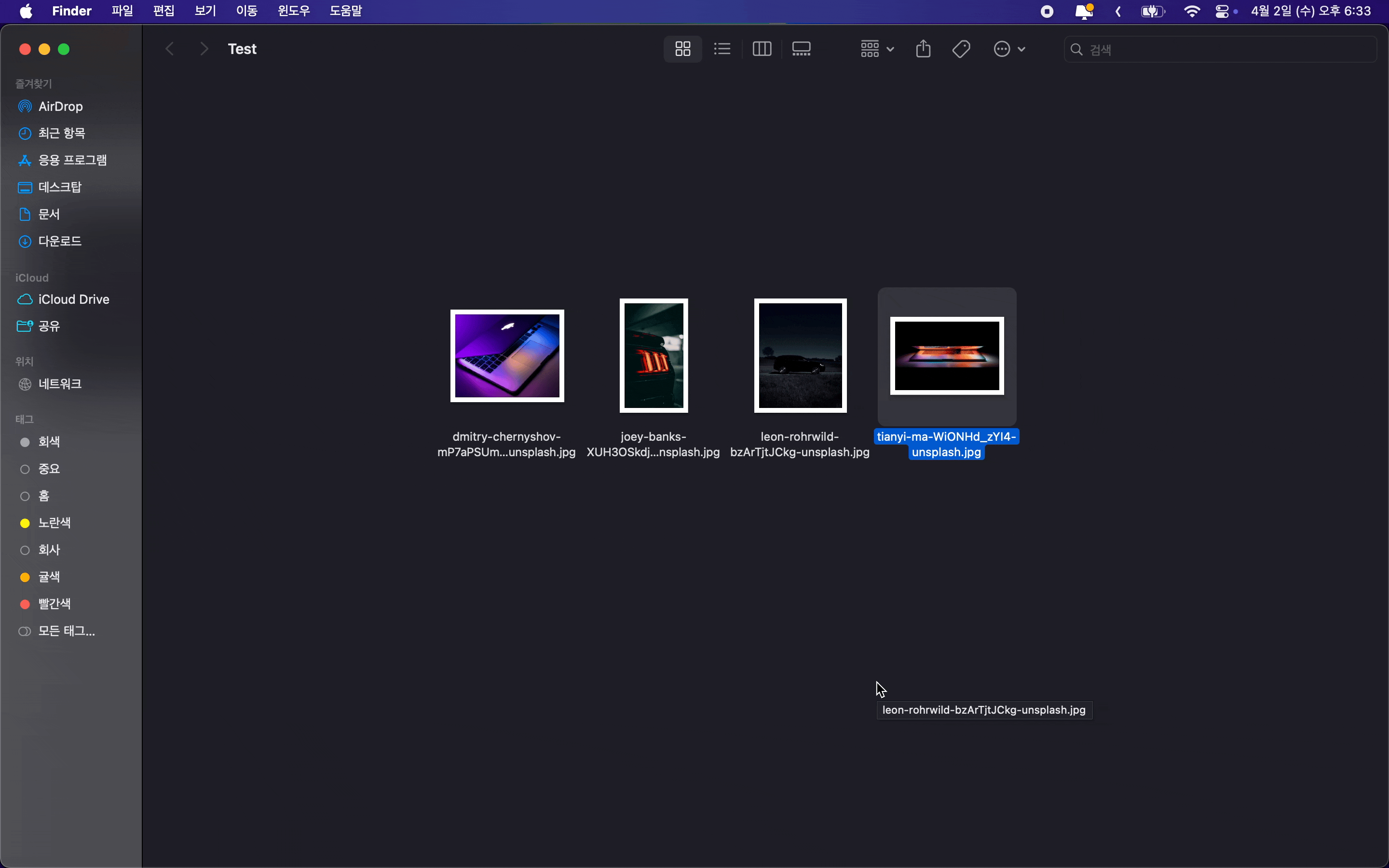Click screen recording stop icon in menu bar

point(1047,12)
